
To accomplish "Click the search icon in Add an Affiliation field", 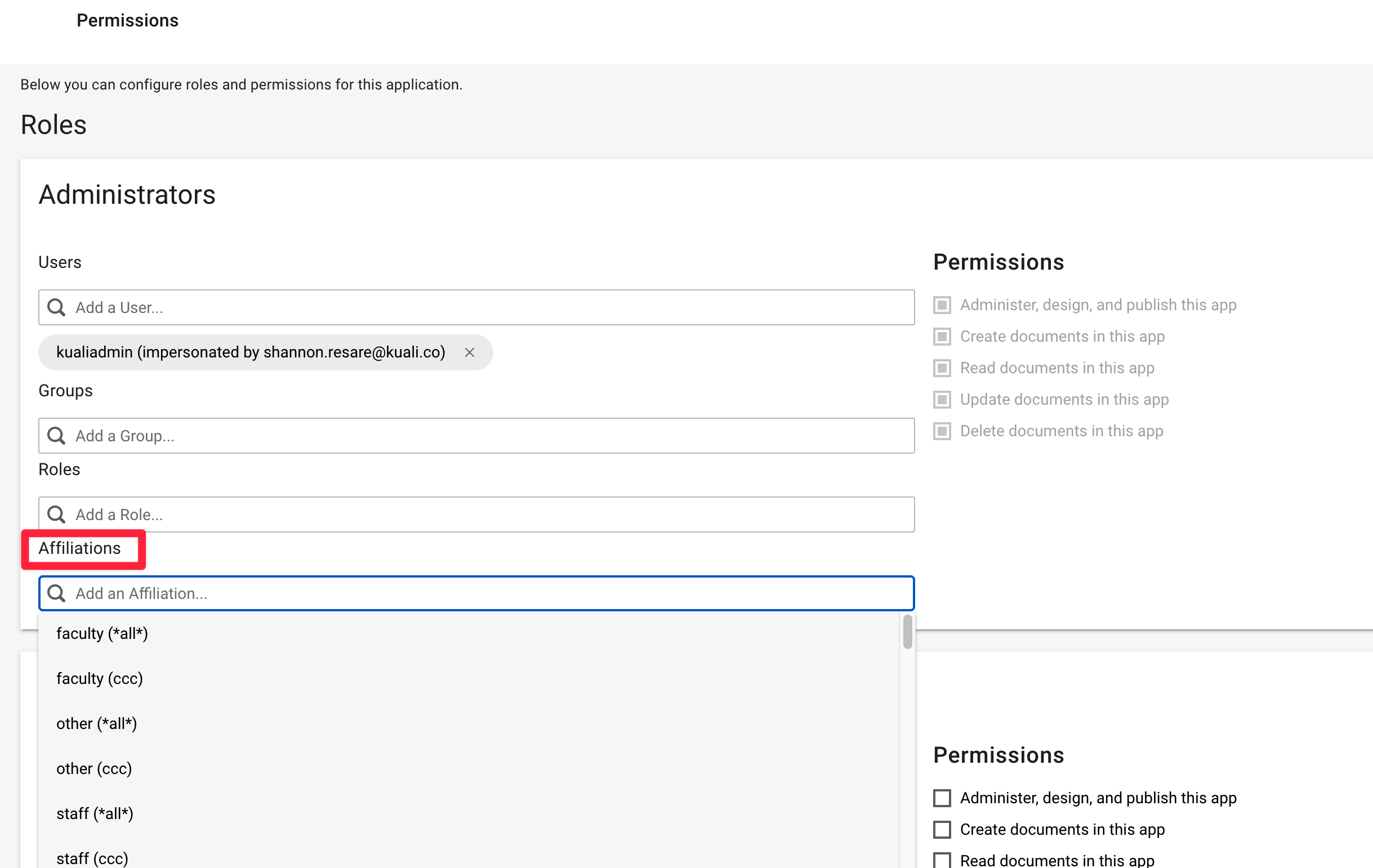I will coord(56,593).
